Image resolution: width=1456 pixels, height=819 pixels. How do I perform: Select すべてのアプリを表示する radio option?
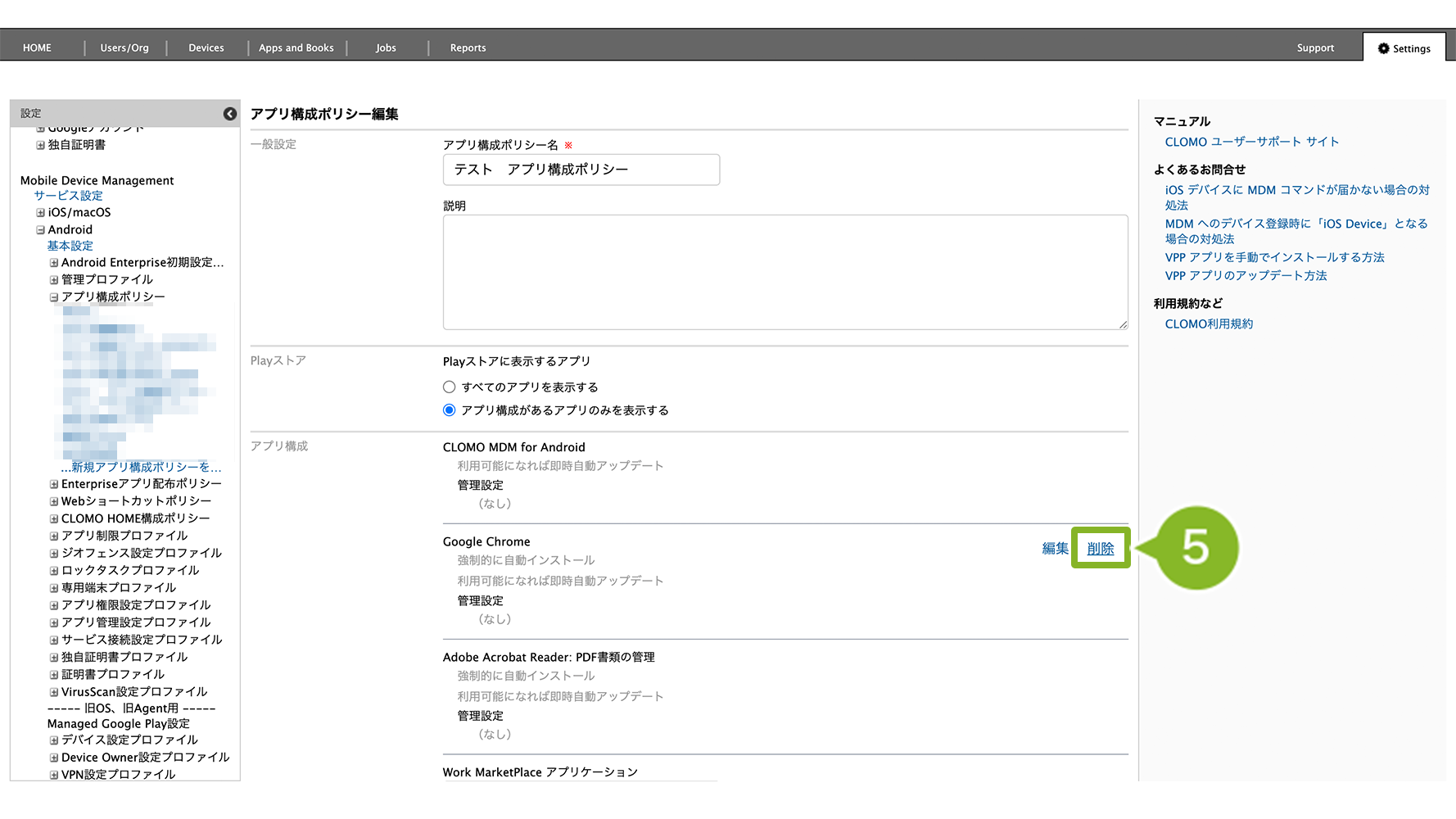[x=449, y=387]
